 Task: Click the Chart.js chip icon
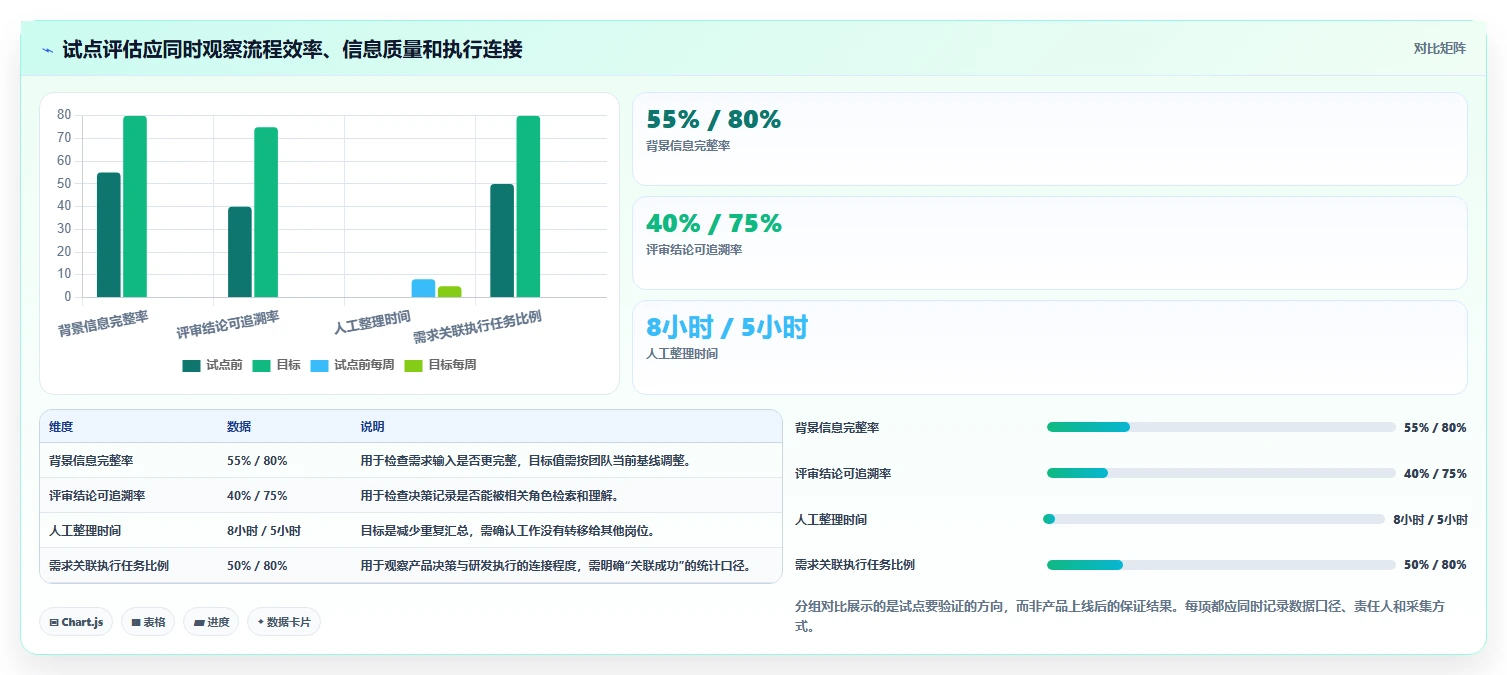pyautogui.click(x=54, y=622)
